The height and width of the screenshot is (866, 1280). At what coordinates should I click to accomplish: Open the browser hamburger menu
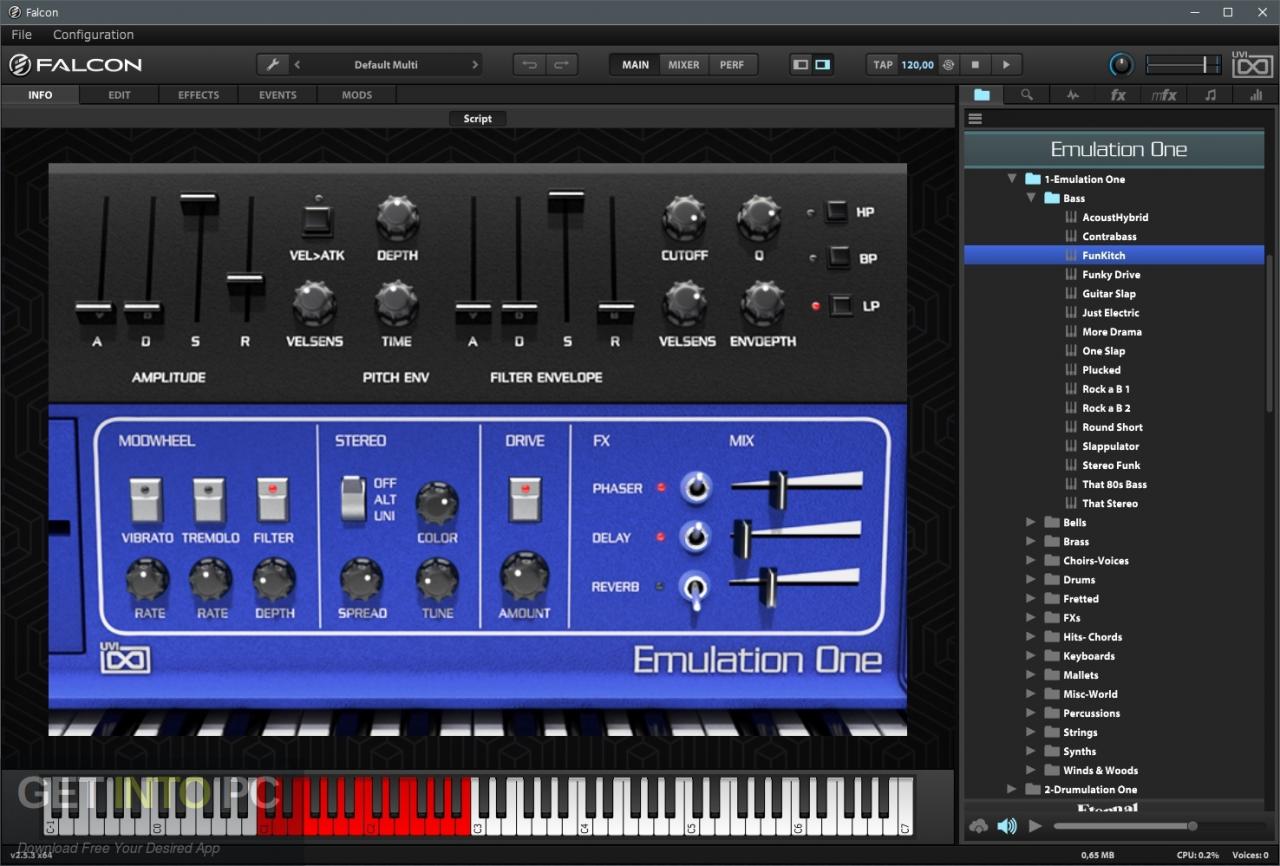975,118
